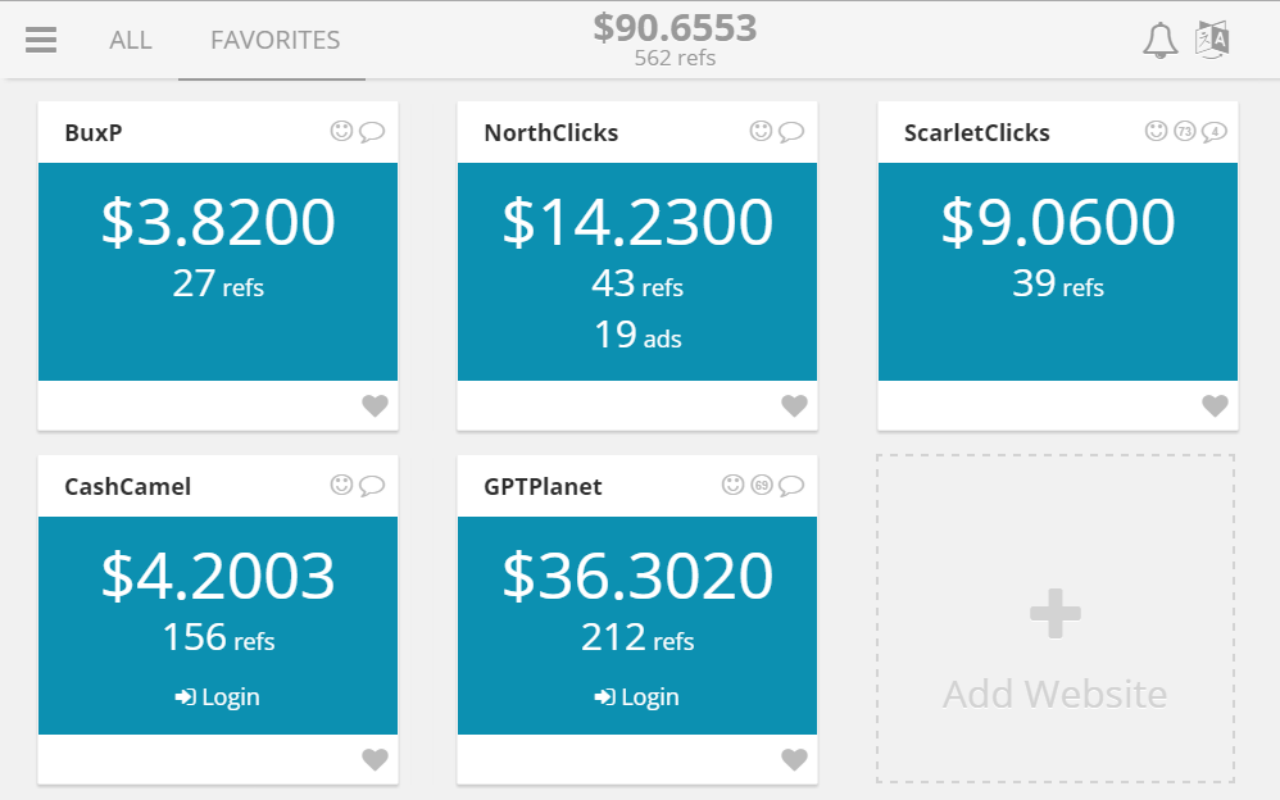Viewport: 1280px width, 800px height.
Task: Log in to CashCamel
Action: click(218, 697)
